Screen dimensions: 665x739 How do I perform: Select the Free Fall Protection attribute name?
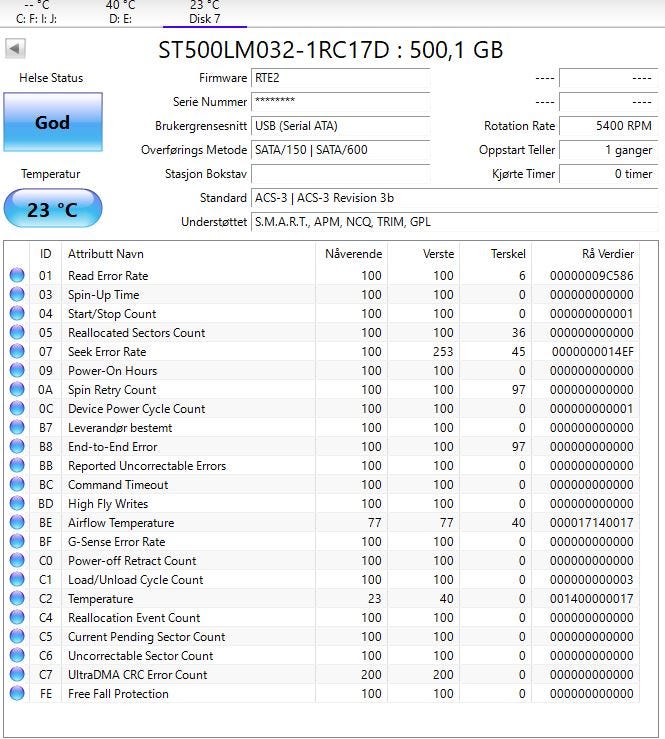pyautogui.click(x=118, y=694)
